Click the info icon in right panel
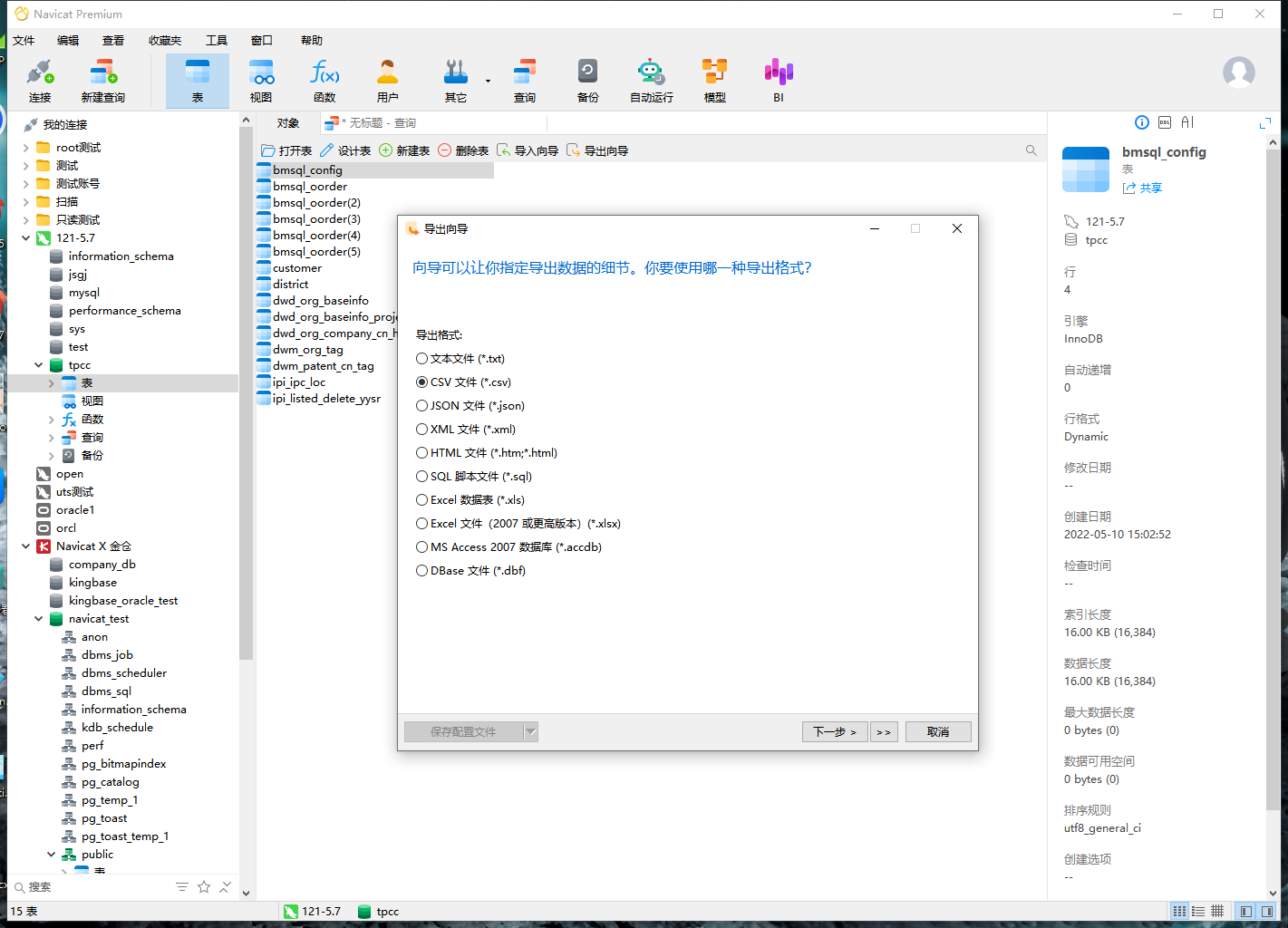 (1142, 122)
